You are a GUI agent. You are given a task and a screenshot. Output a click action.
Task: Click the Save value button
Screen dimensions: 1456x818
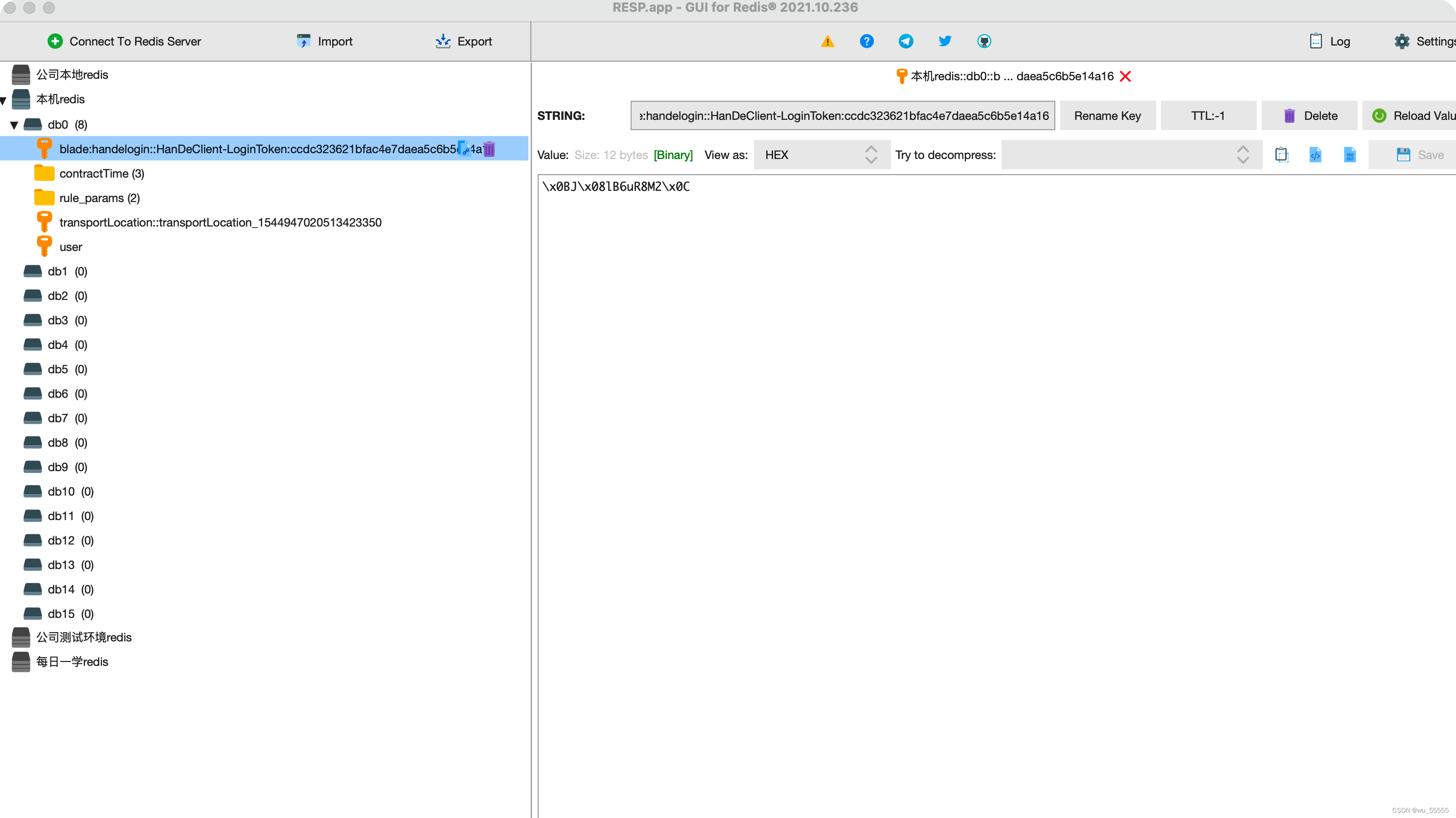point(1412,155)
